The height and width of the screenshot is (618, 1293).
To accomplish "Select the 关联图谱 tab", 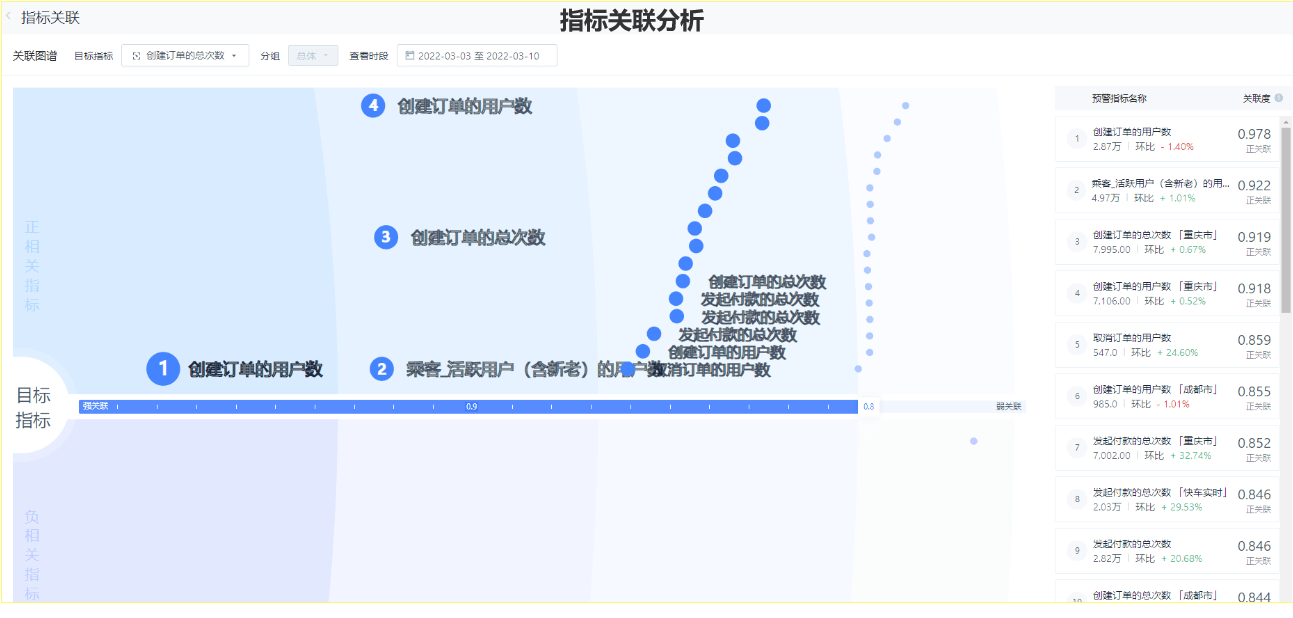I will pyautogui.click(x=35, y=56).
